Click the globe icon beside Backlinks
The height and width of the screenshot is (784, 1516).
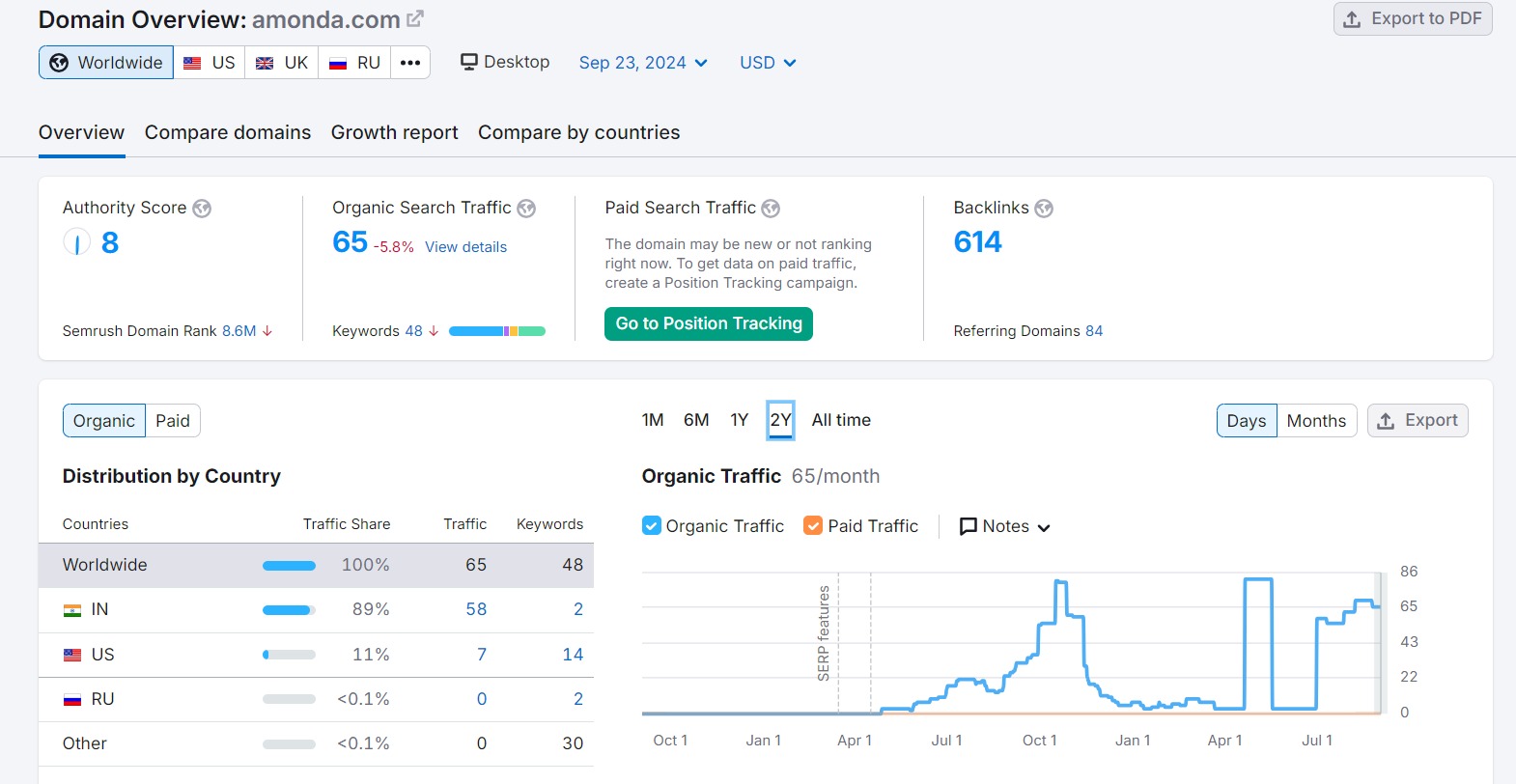tap(1044, 209)
